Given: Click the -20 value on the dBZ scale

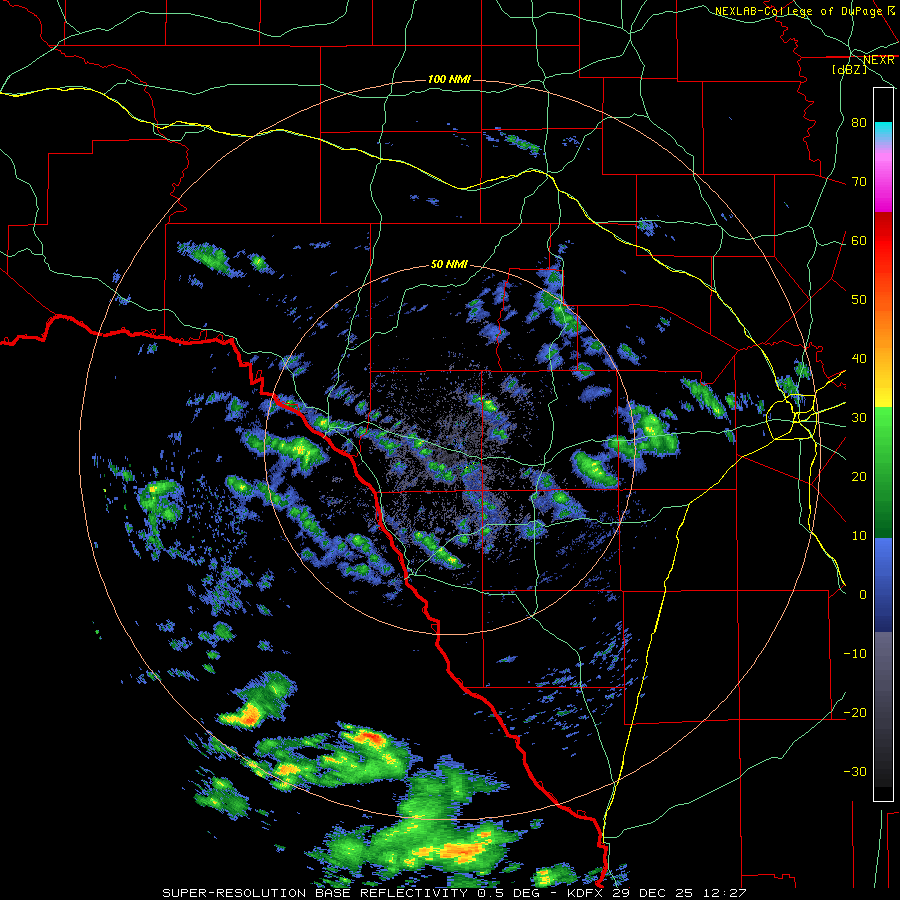Looking at the screenshot, I should coord(855,713).
